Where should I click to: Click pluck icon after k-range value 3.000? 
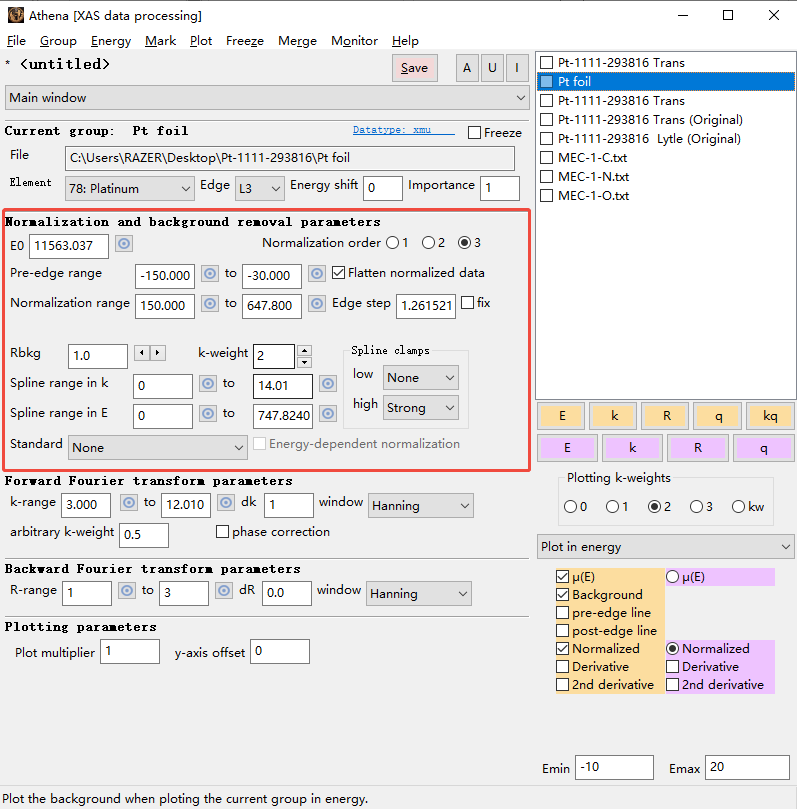tap(127, 503)
